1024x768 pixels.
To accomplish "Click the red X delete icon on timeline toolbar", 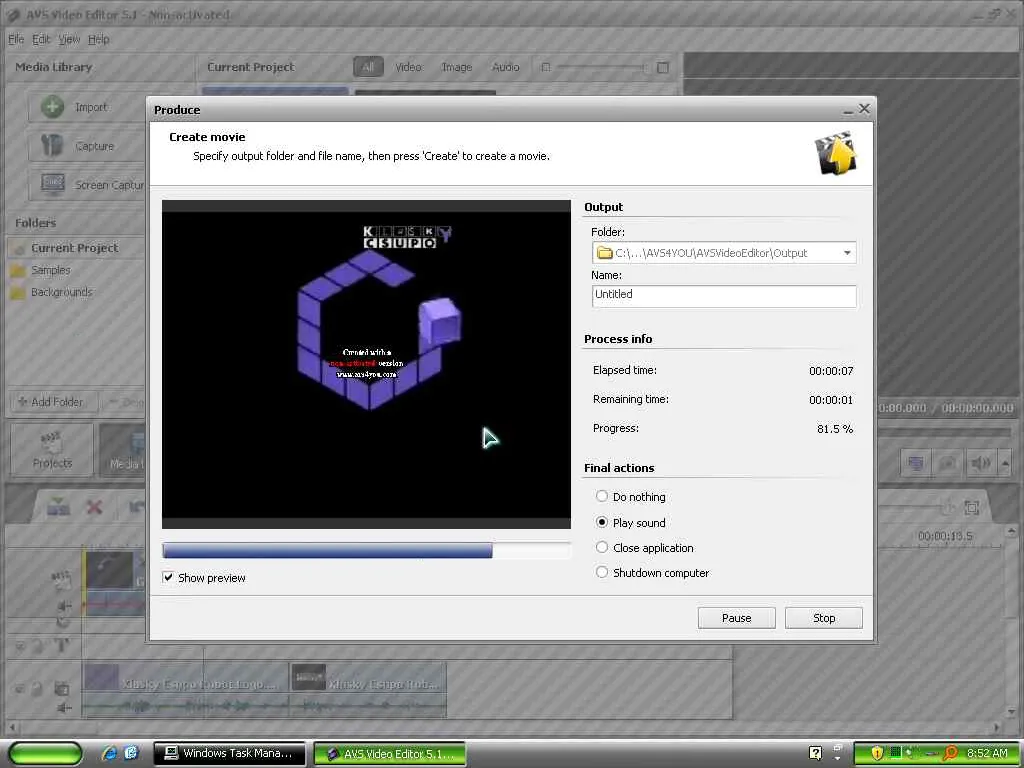I will [x=95, y=507].
